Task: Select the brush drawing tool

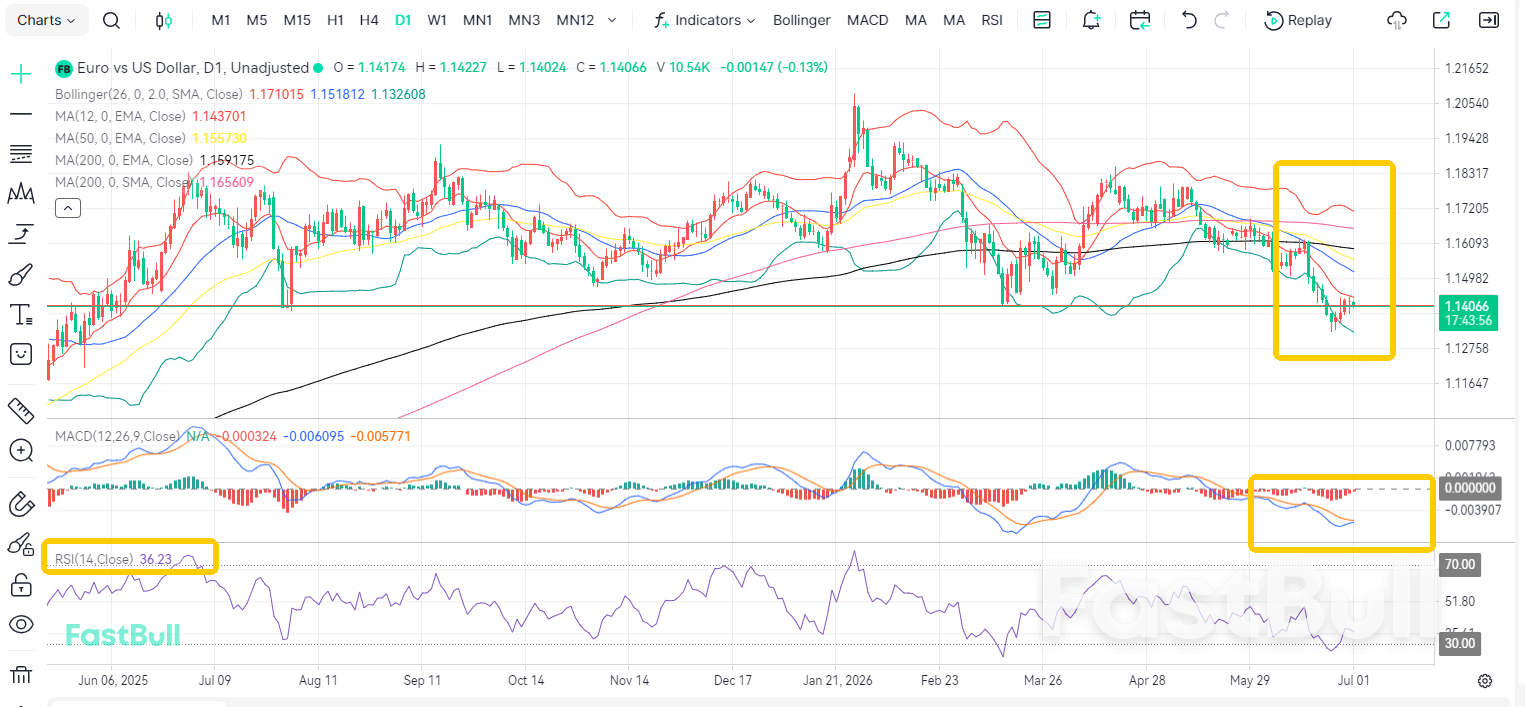Action: [x=21, y=274]
